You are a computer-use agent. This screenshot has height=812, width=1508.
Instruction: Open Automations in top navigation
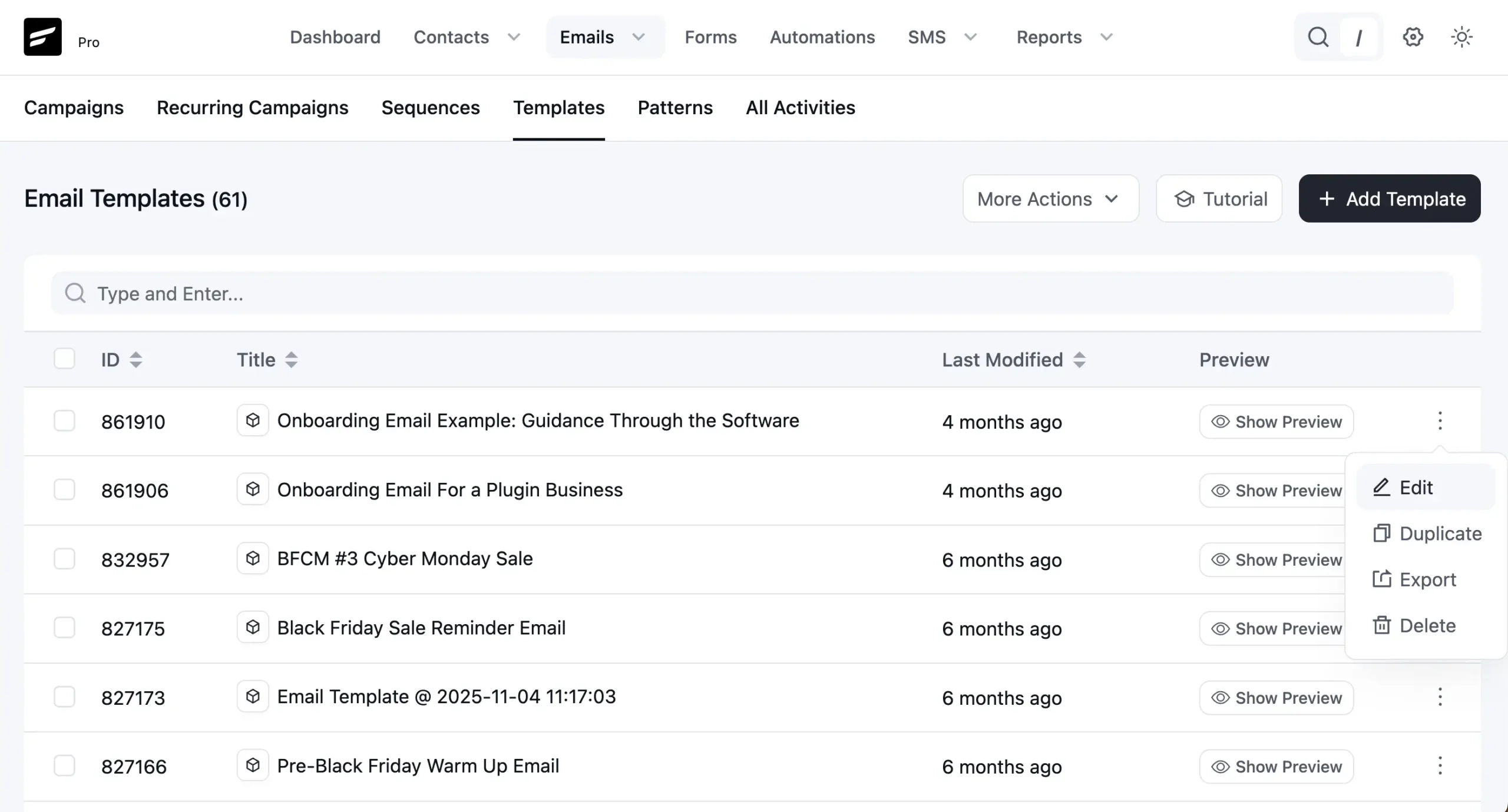point(822,37)
